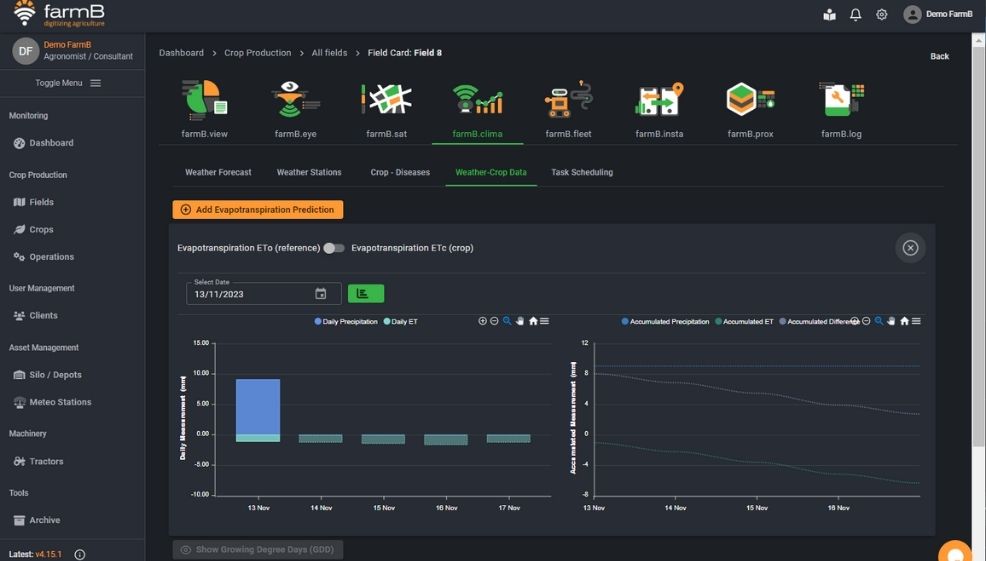Toggle Accumulated ET legend series

click(745, 321)
